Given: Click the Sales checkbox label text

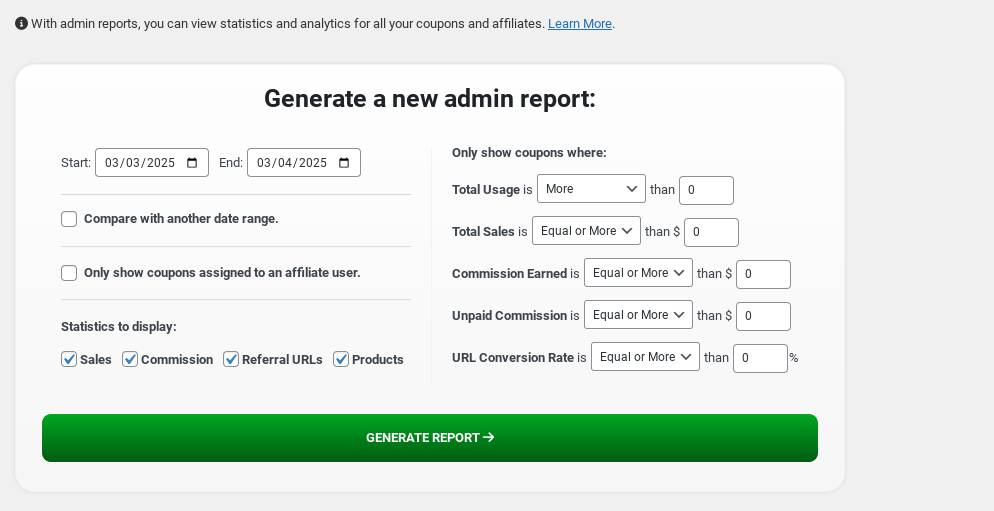Looking at the screenshot, I should 96,359.
